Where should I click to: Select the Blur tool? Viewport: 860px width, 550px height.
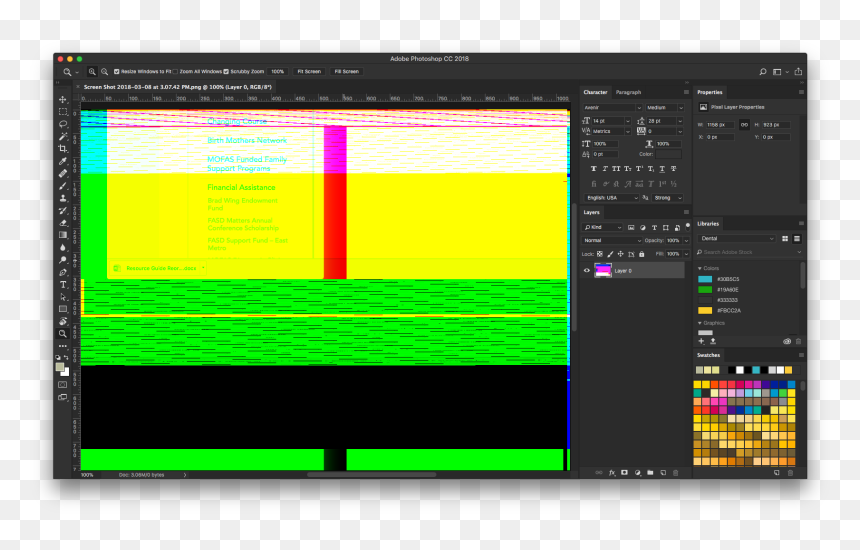63,247
